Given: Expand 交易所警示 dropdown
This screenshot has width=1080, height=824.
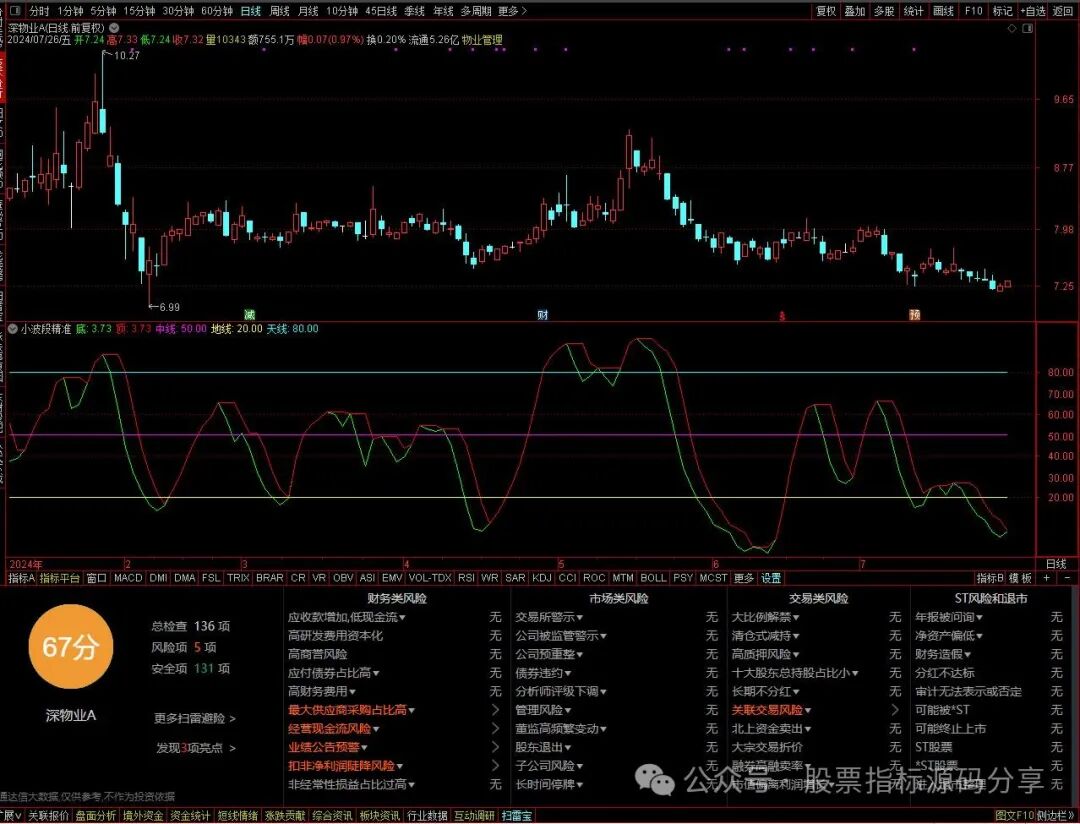Looking at the screenshot, I should (549, 617).
